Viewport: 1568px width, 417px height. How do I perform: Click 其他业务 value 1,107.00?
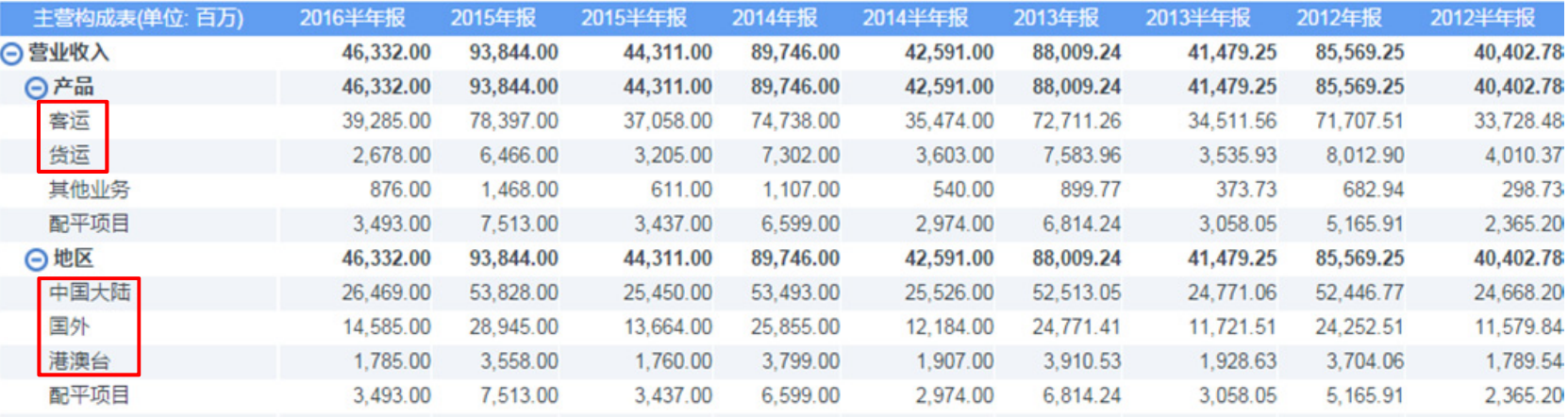(x=801, y=190)
